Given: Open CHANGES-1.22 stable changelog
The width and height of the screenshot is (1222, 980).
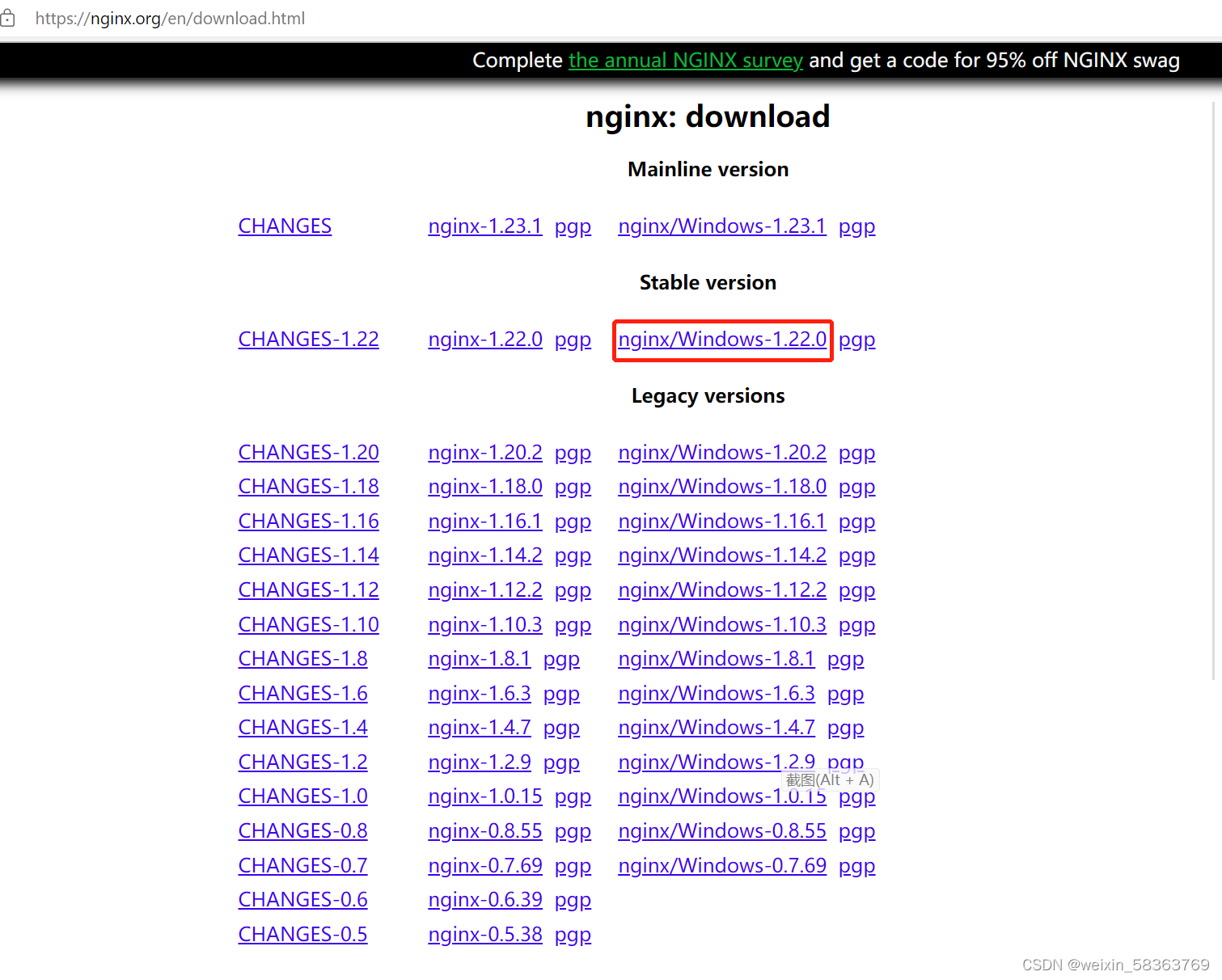Looking at the screenshot, I should tap(308, 339).
